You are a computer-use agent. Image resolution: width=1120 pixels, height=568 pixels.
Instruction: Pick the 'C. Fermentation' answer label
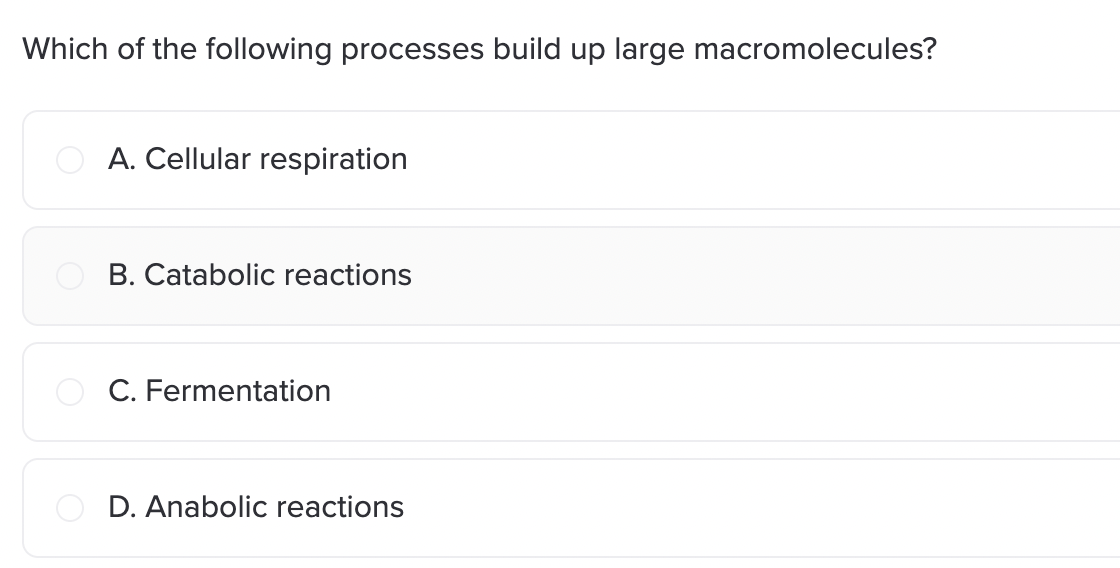pos(219,391)
